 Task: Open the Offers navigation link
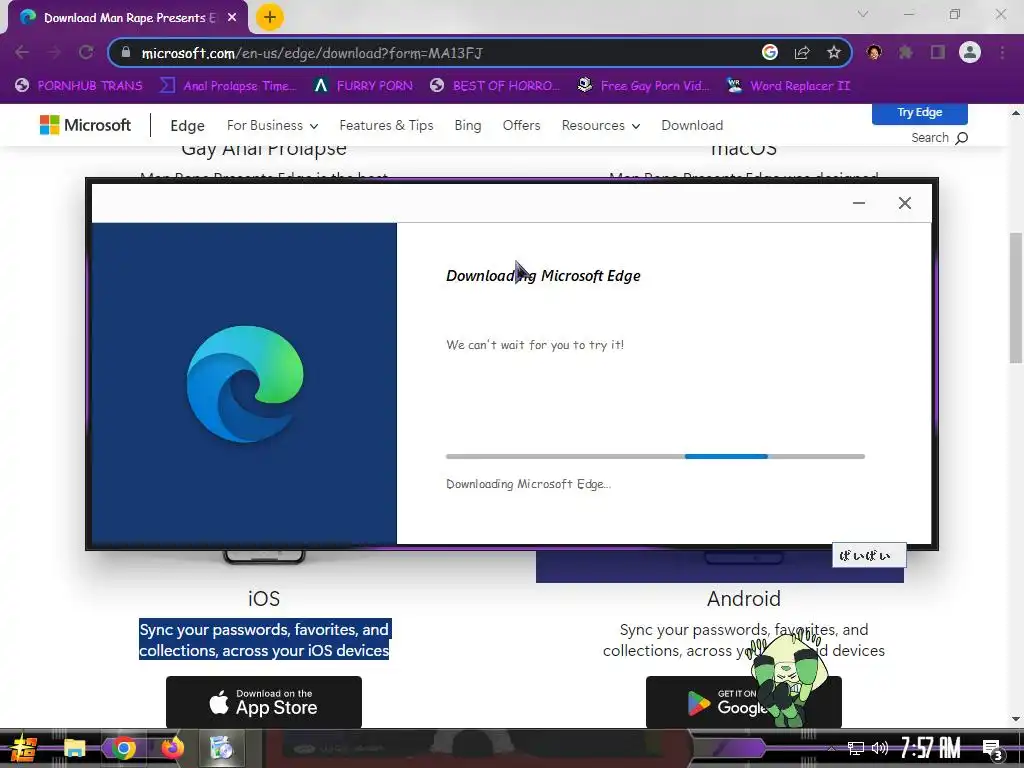pos(521,125)
